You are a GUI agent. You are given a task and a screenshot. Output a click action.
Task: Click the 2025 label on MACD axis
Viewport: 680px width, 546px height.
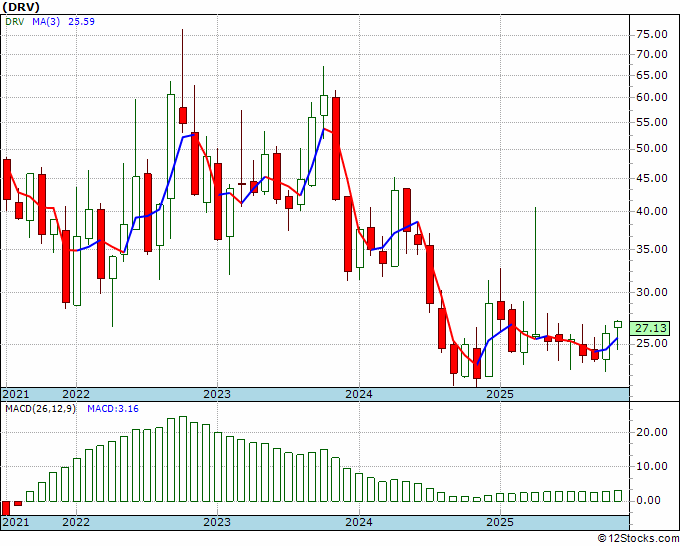500,522
